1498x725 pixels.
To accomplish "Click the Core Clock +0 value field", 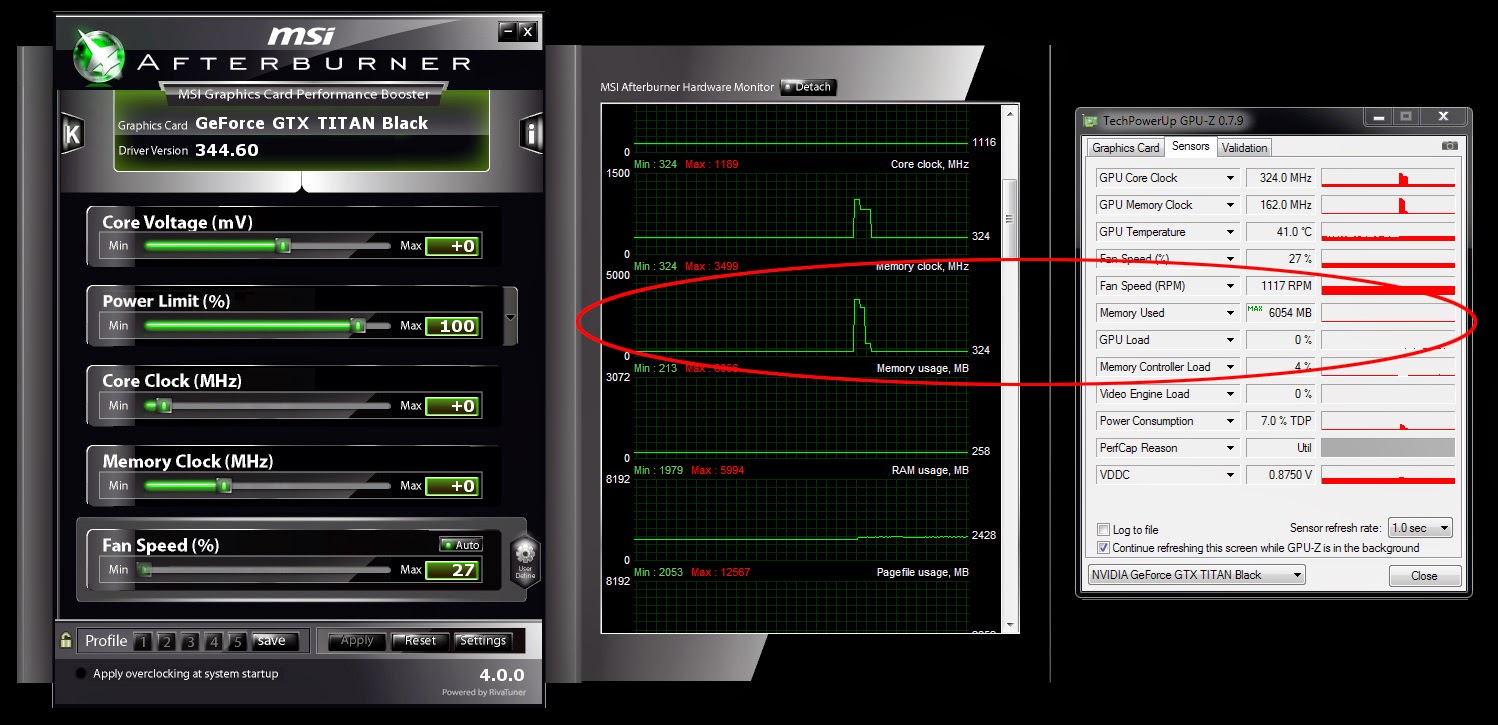I will point(453,406).
